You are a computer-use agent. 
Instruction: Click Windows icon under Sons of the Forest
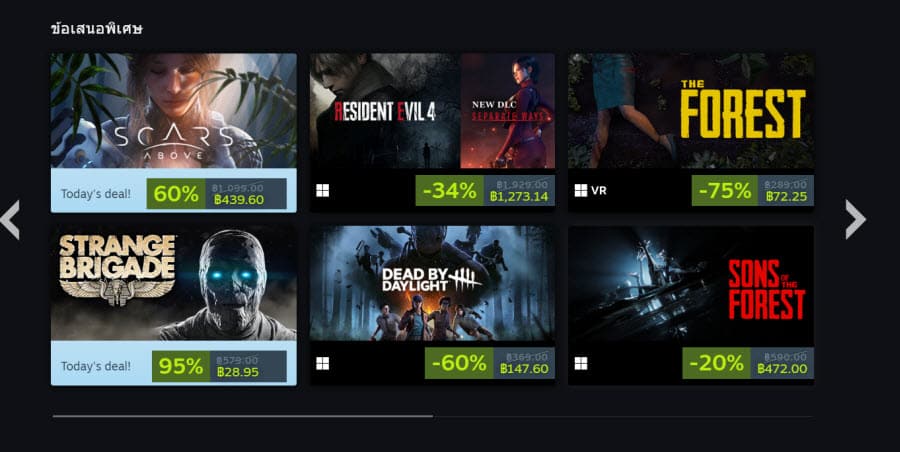point(581,363)
